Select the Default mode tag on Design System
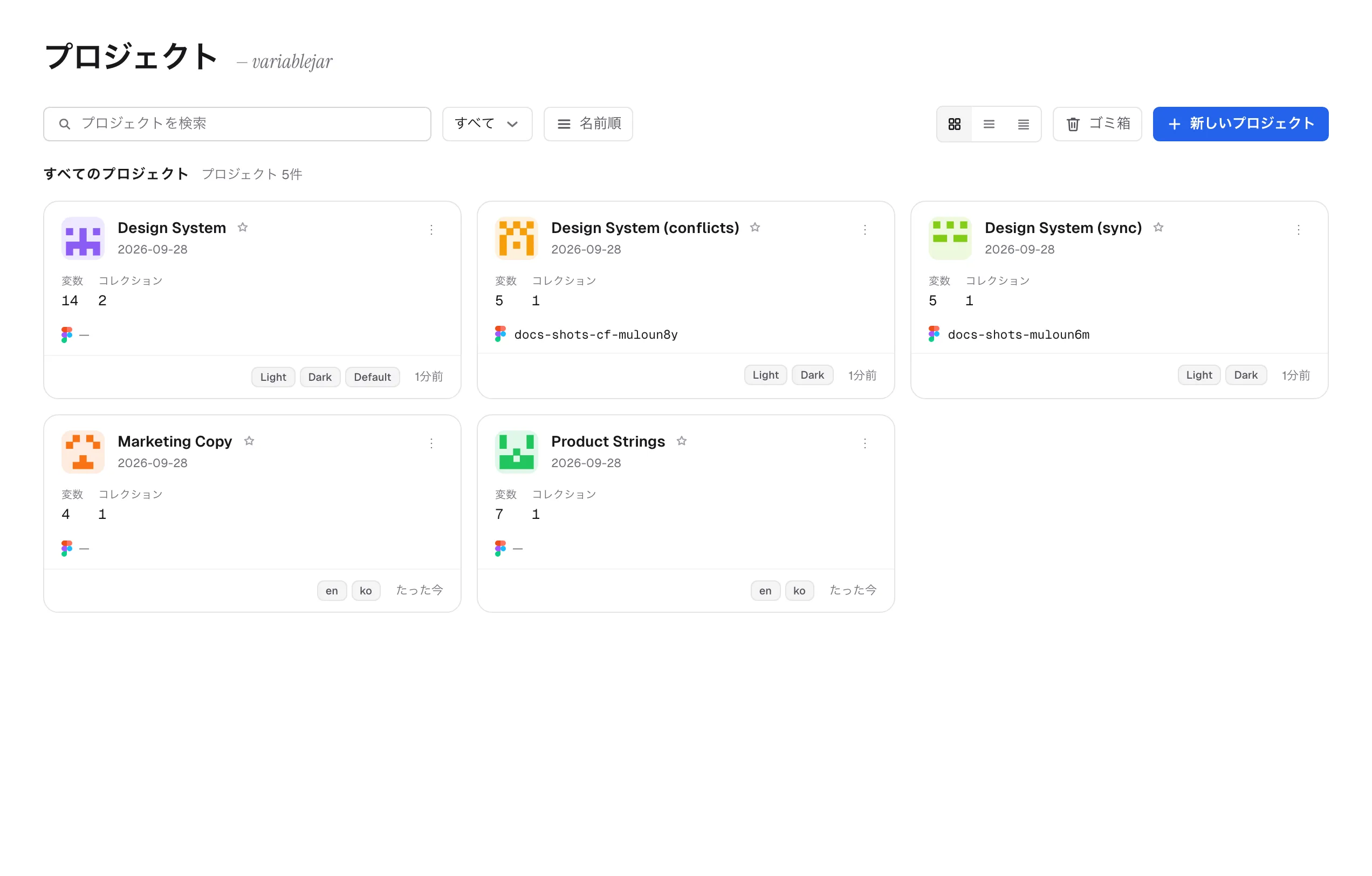1372x876 pixels. point(373,377)
